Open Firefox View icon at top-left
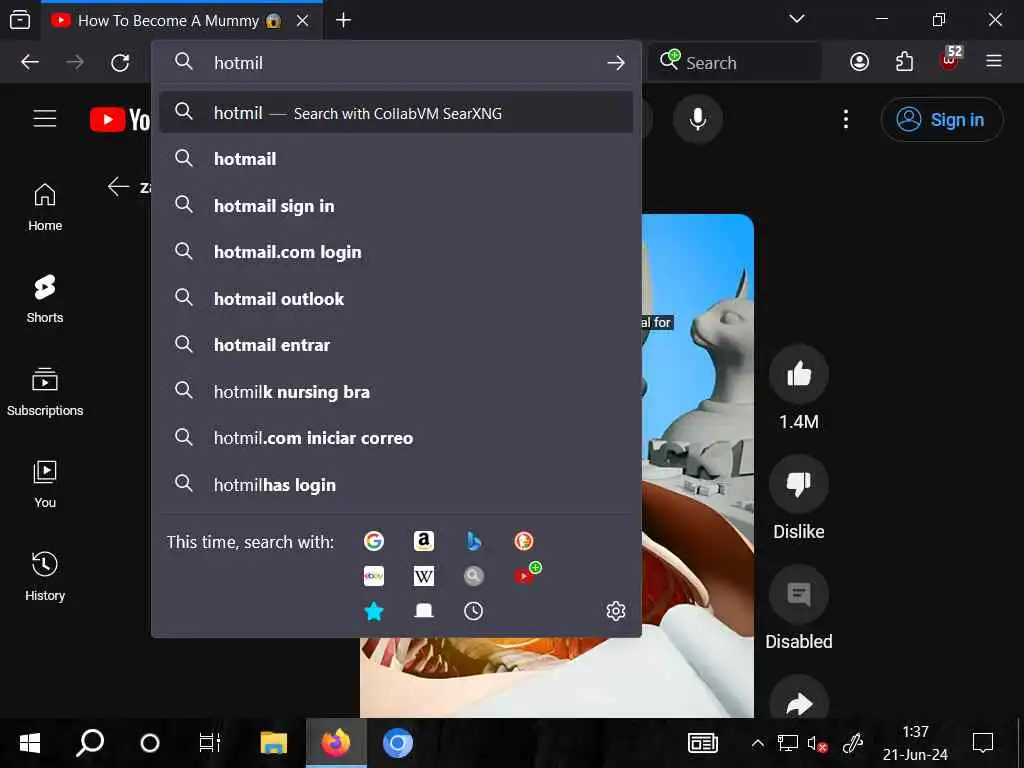Screen dimensions: 1024x768 [x=20, y=20]
